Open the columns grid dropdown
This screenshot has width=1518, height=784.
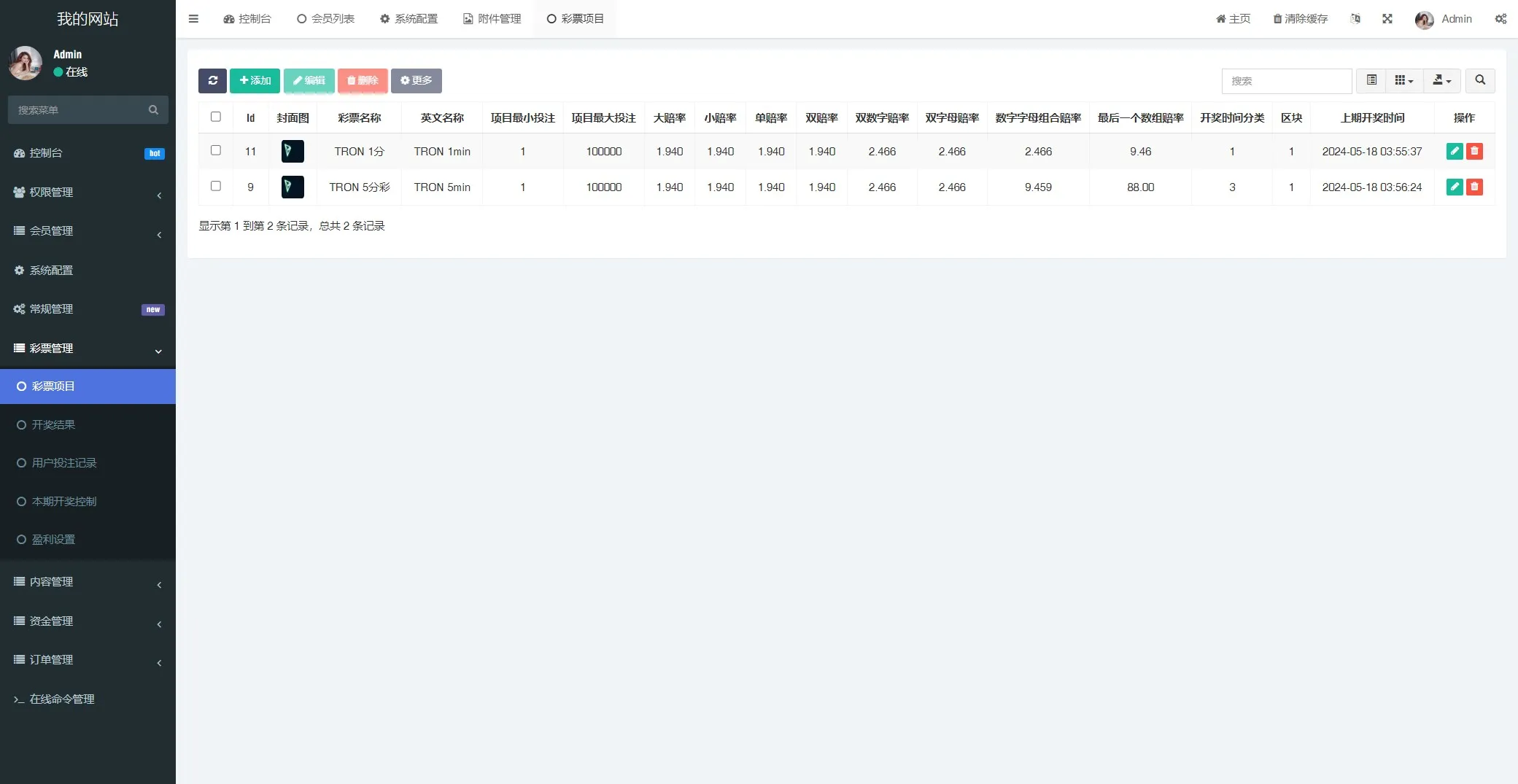(1403, 80)
